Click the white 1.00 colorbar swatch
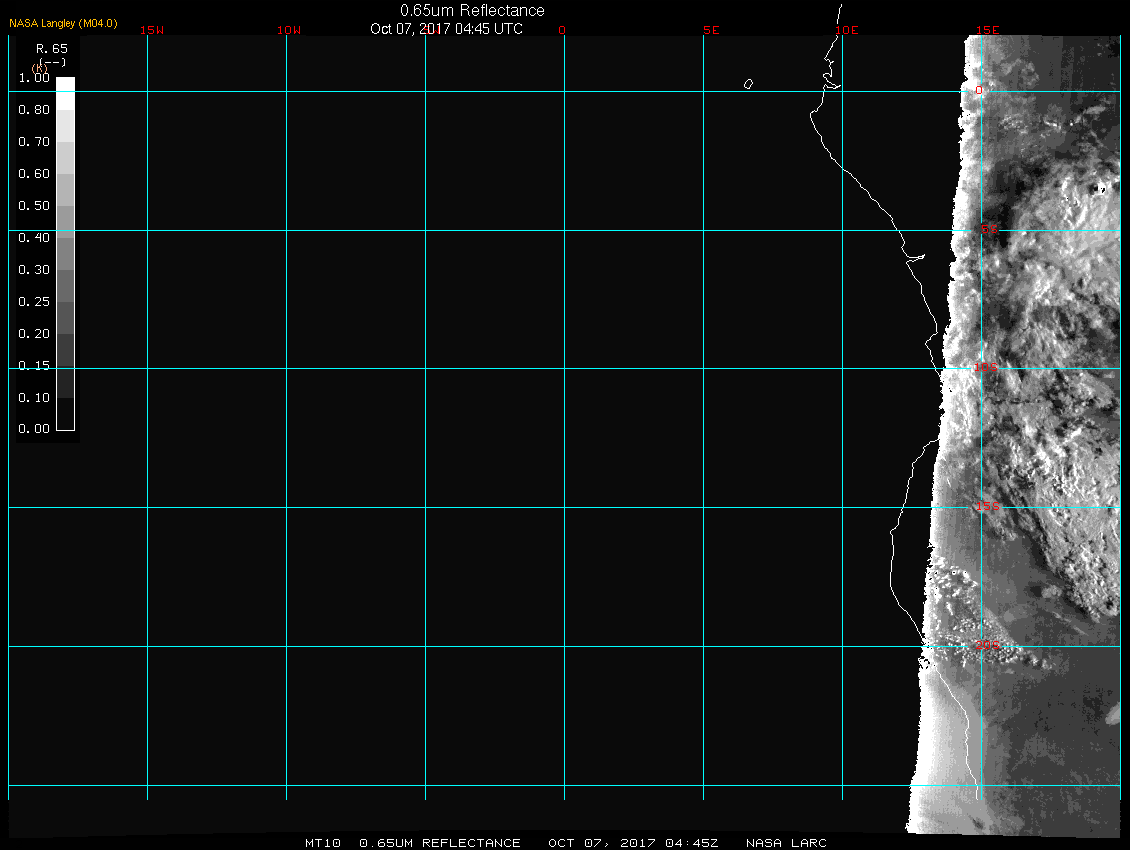Viewport: 1130px width, 850px height. click(65, 85)
